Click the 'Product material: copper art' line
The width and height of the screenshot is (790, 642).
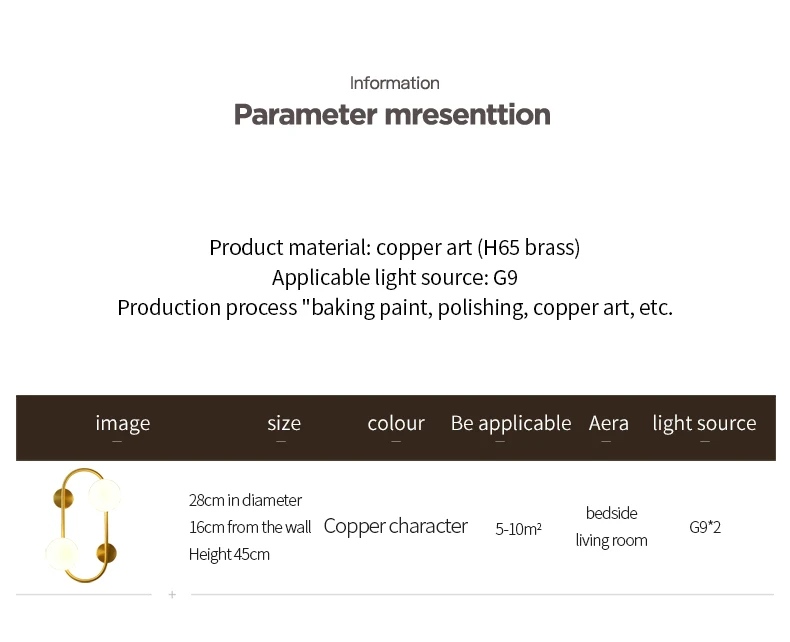(x=394, y=247)
